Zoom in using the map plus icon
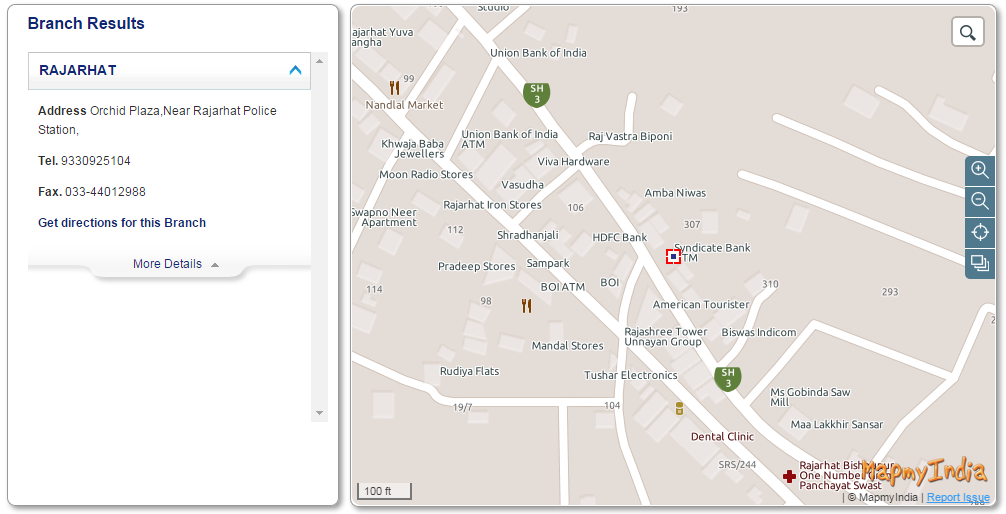This screenshot has width=1006, height=514. [980, 170]
